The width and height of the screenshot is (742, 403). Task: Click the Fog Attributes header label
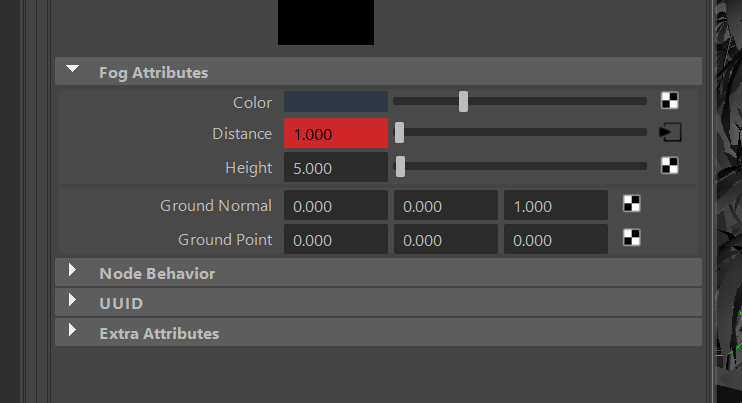(x=153, y=72)
